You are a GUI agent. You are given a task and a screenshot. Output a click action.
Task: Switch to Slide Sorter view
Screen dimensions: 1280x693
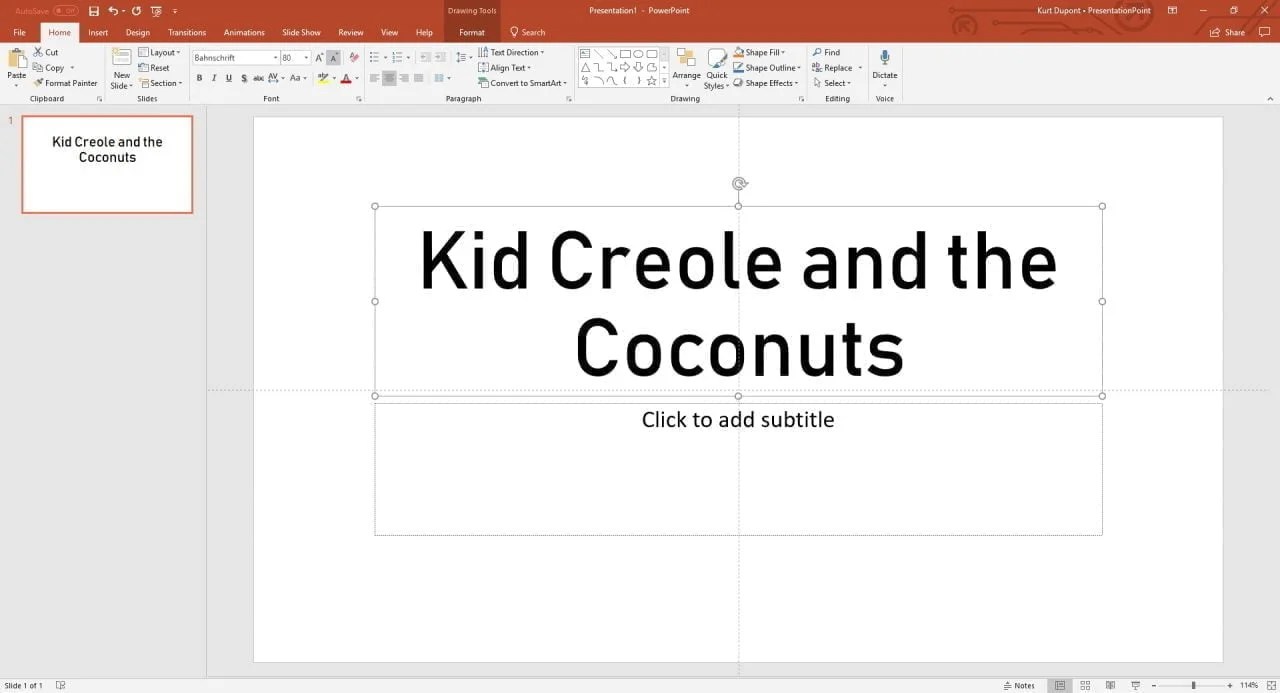tap(1084, 685)
